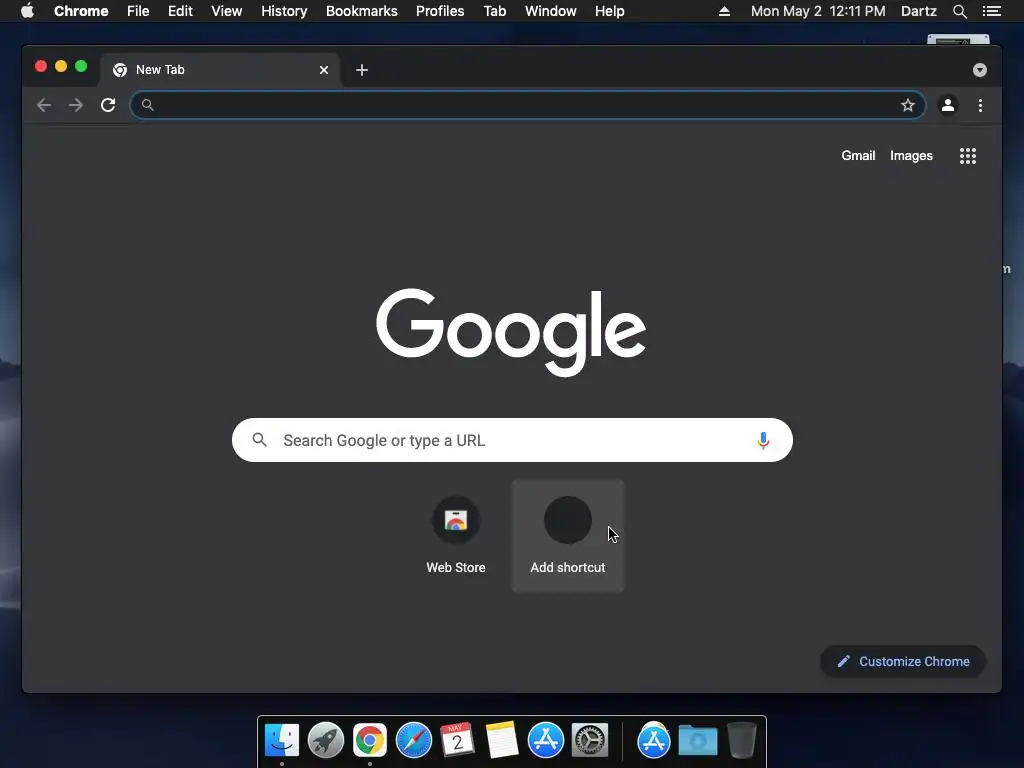Open the Notification Center list icon
The width and height of the screenshot is (1024, 768).
991,11
